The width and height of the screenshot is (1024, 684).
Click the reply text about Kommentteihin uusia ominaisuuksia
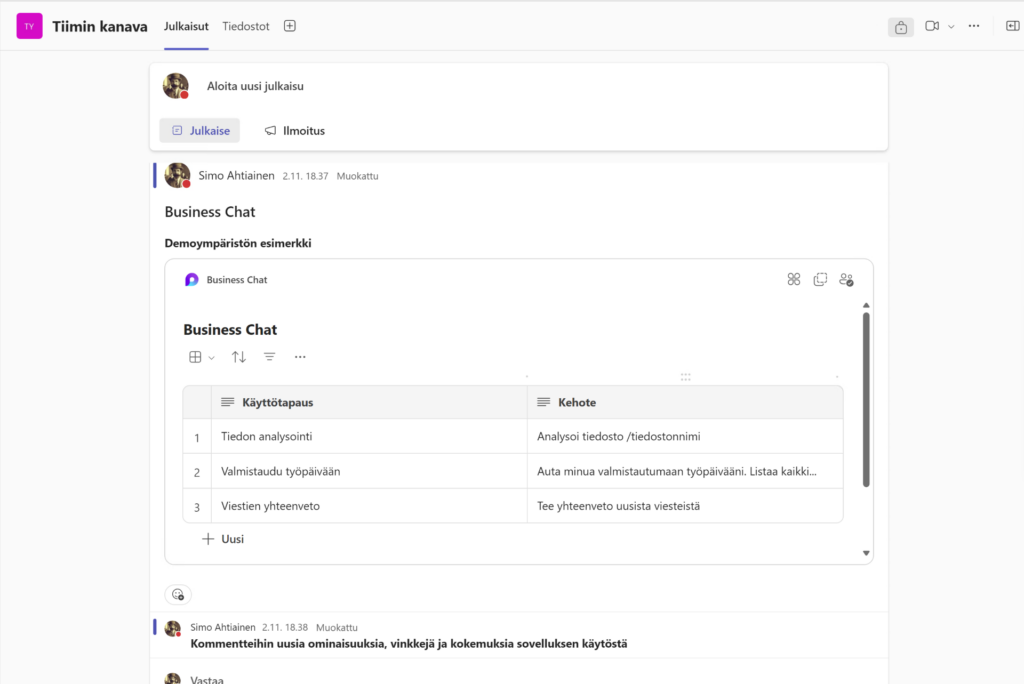pyautogui.click(x=409, y=643)
